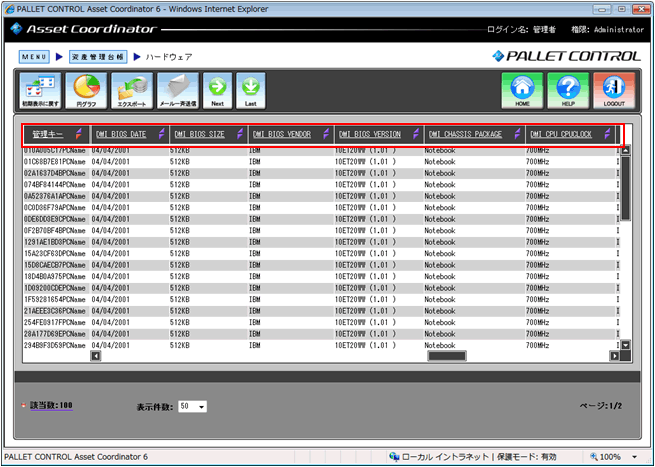This screenshot has height=467, width=655.
Task: Go to HOME
Action: point(522,91)
